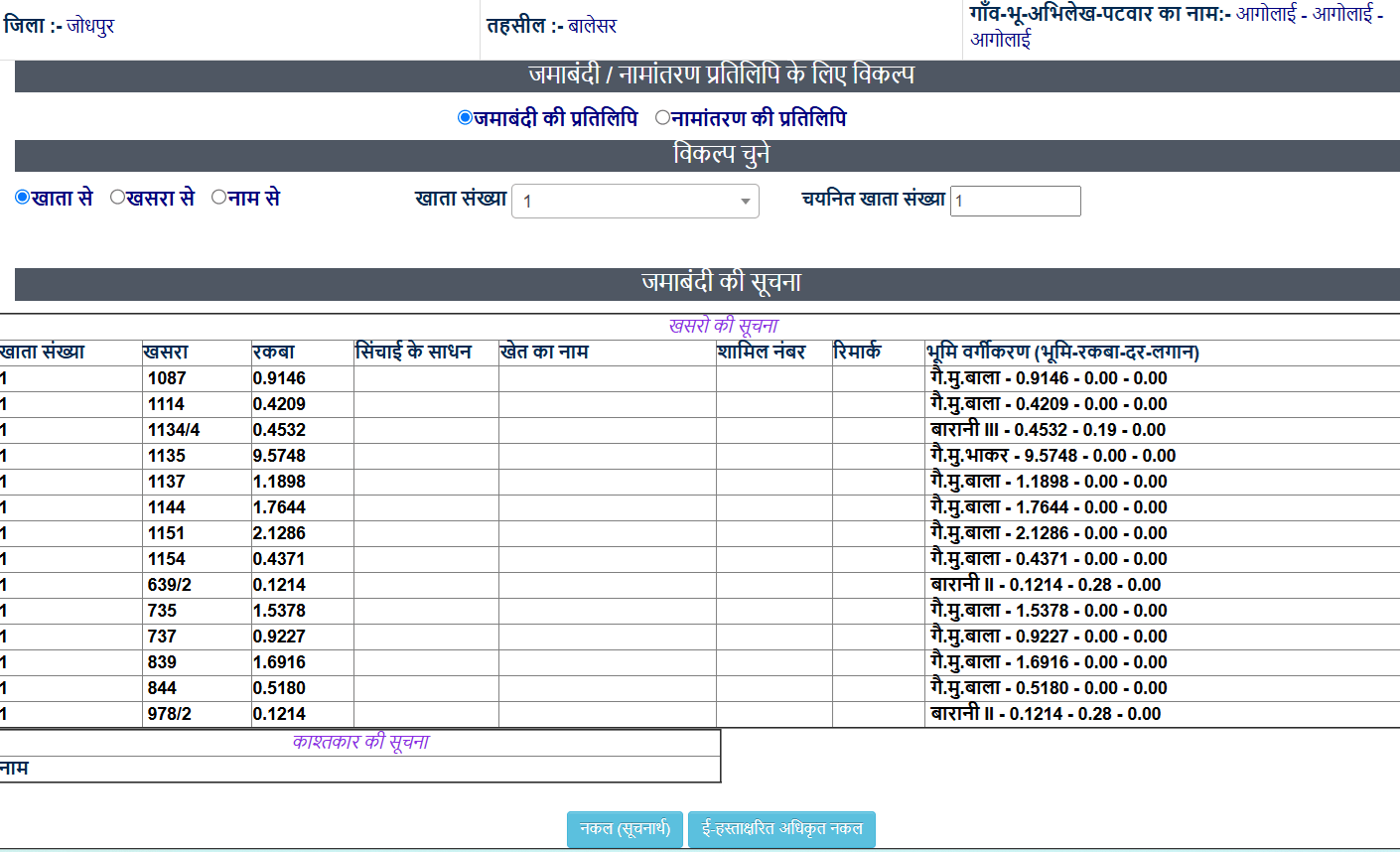
Task: Choose खाता से search option
Action: pos(22,197)
